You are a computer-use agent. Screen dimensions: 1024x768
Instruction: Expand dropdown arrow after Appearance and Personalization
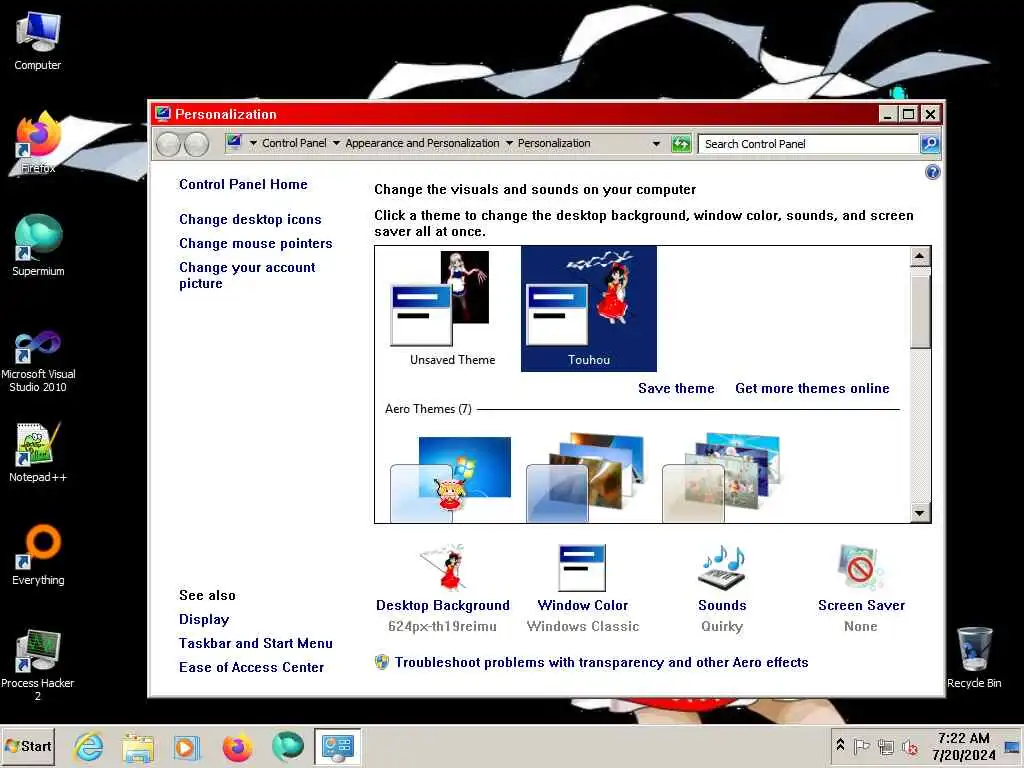click(509, 143)
